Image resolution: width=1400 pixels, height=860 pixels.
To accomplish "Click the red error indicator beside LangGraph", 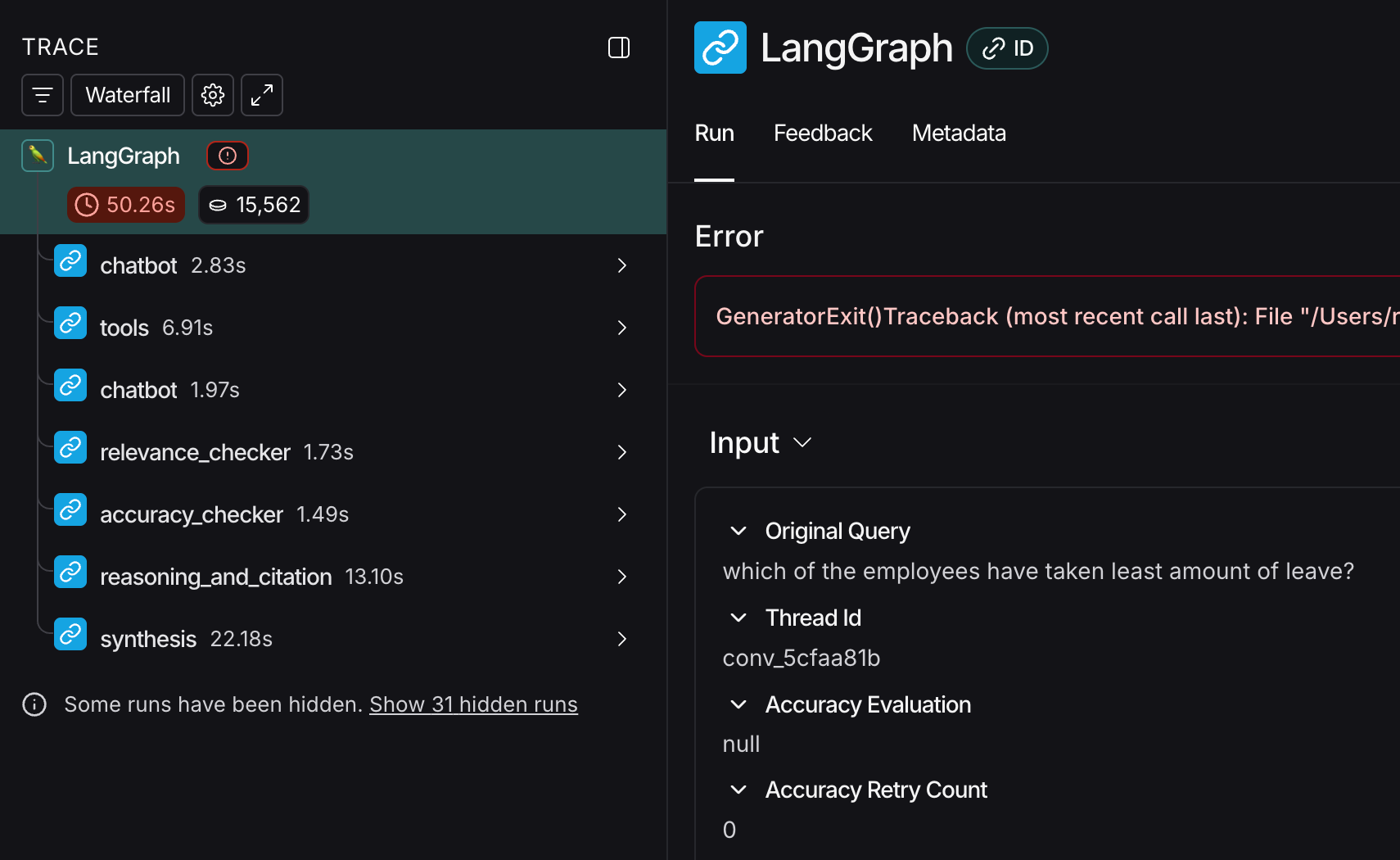I will pos(228,156).
